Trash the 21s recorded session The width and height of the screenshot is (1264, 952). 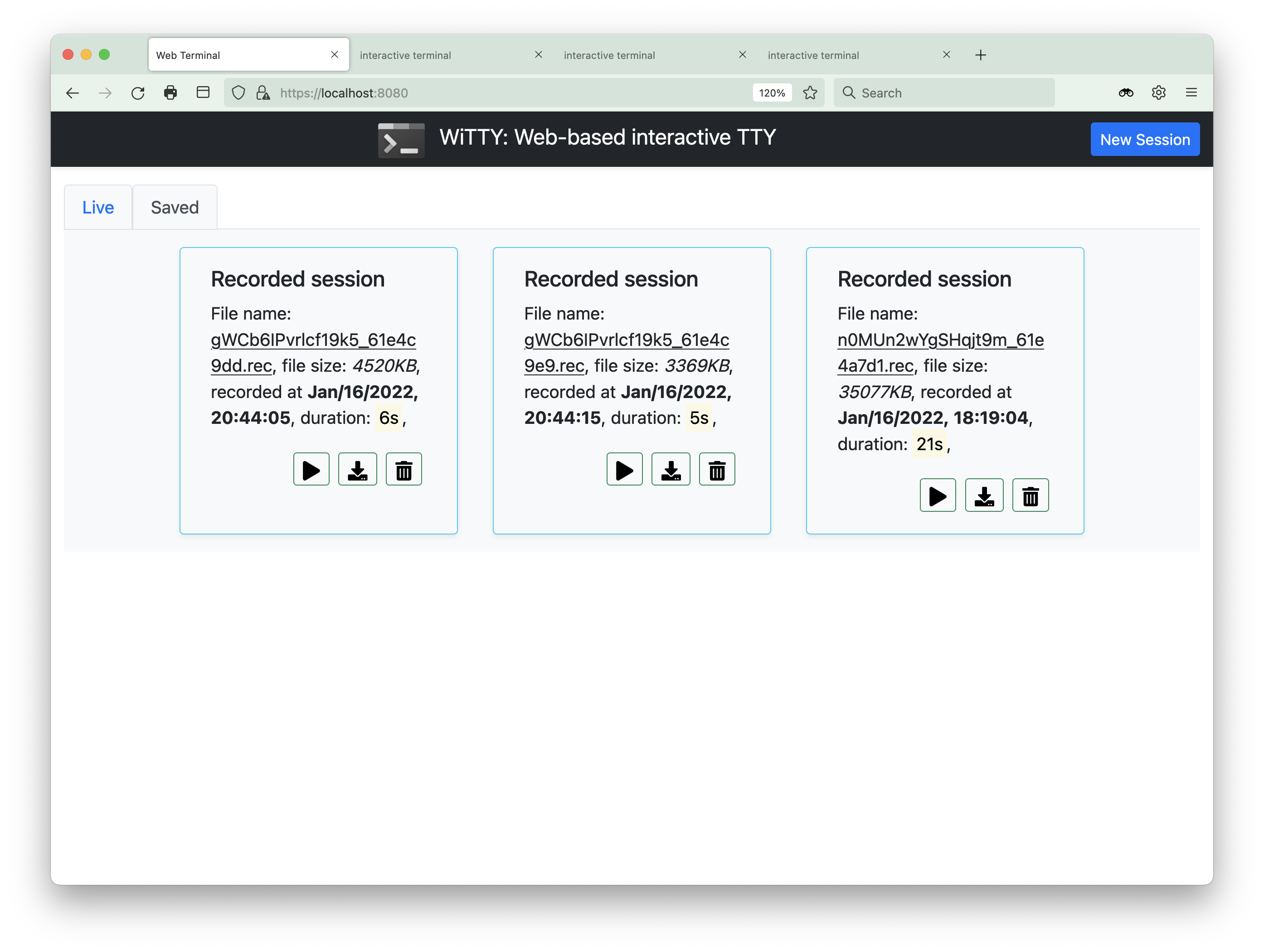coord(1030,495)
